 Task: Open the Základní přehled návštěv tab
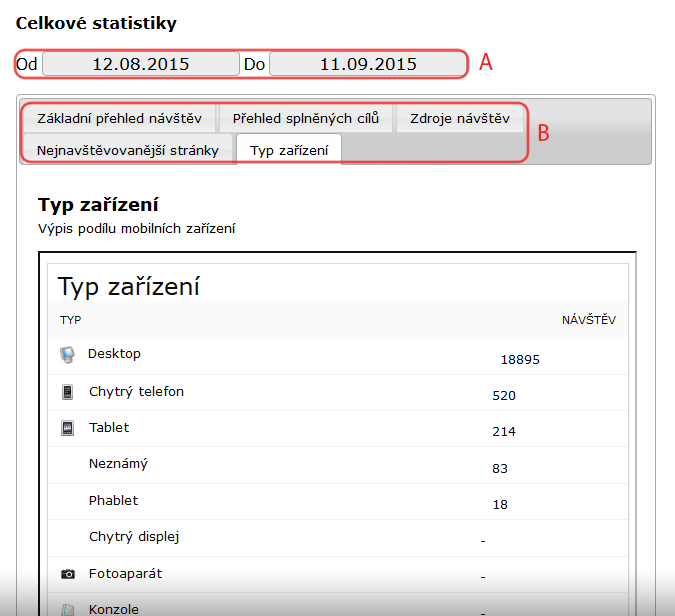click(x=120, y=118)
